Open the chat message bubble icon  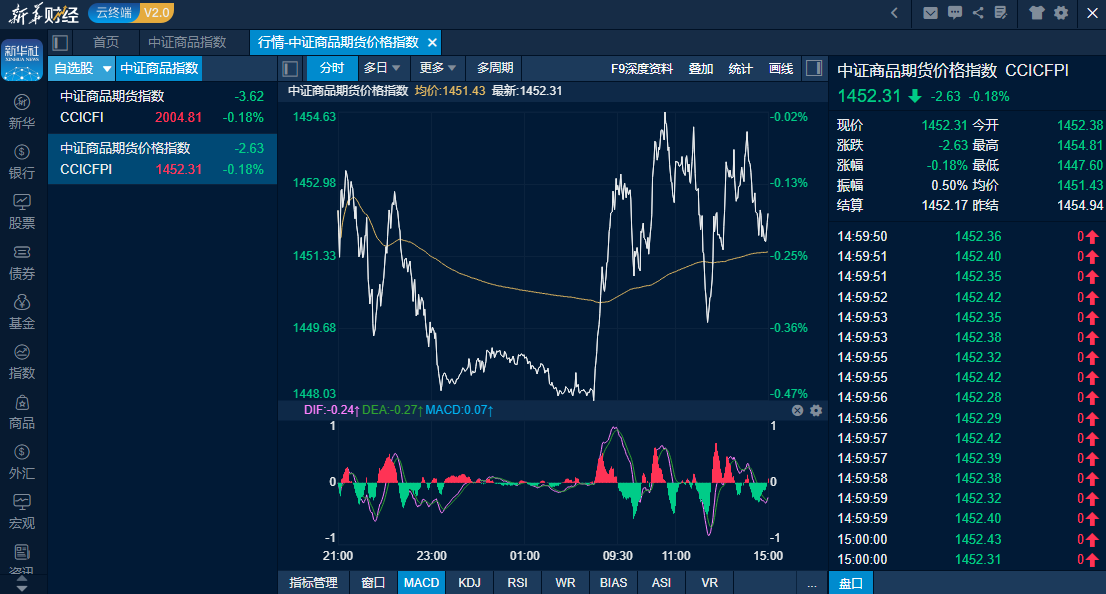tap(955, 13)
